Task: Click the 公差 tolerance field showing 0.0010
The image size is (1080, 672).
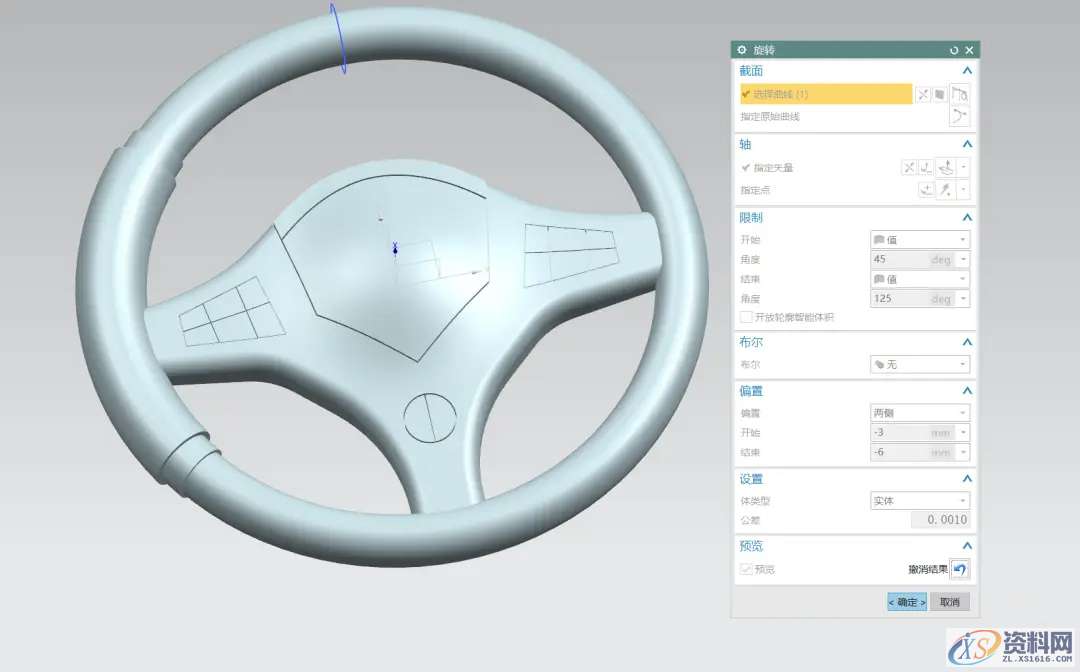Action: click(940, 520)
